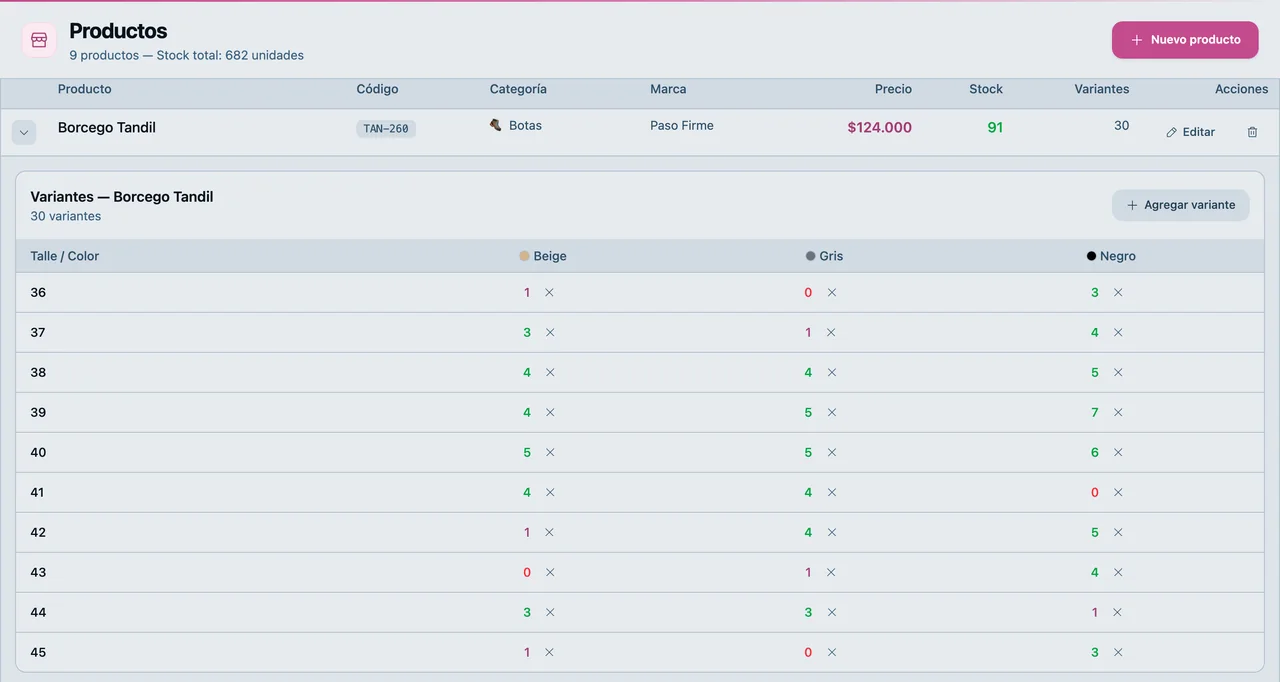This screenshot has width=1280, height=682.
Task: Remove the size 43 Gris variant
Action: (x=831, y=573)
